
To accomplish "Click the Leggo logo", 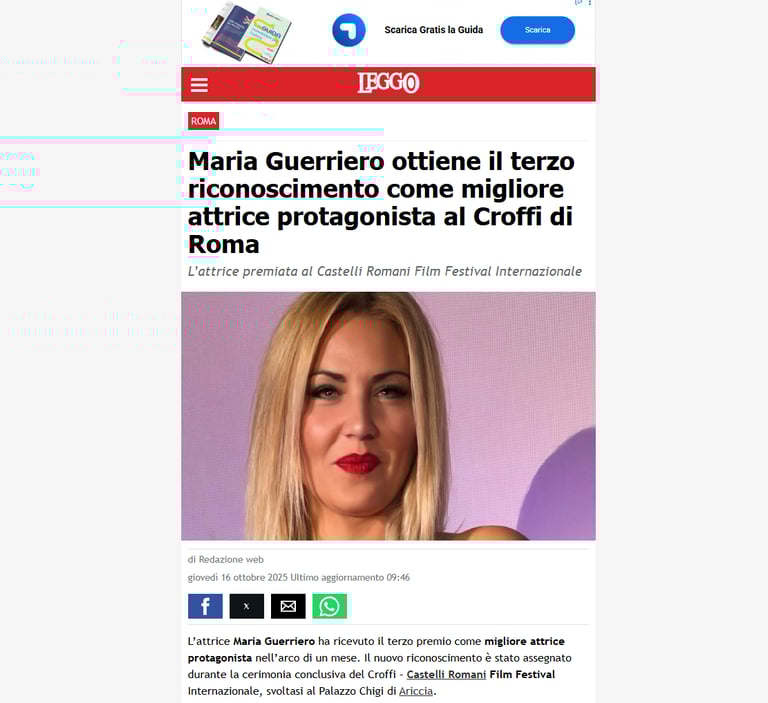I will tap(388, 82).
